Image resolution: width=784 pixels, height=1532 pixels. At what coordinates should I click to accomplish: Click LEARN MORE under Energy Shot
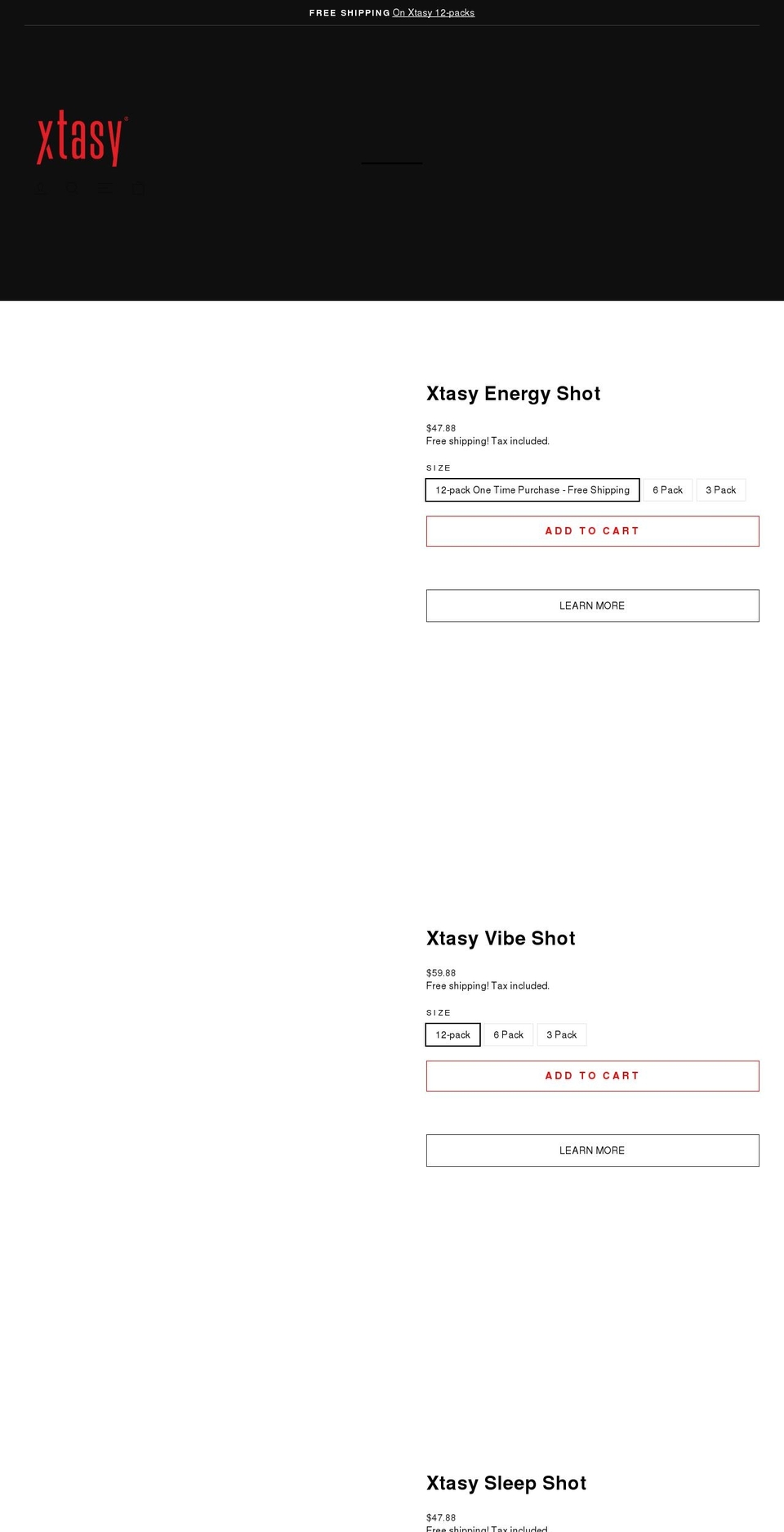[591, 605]
